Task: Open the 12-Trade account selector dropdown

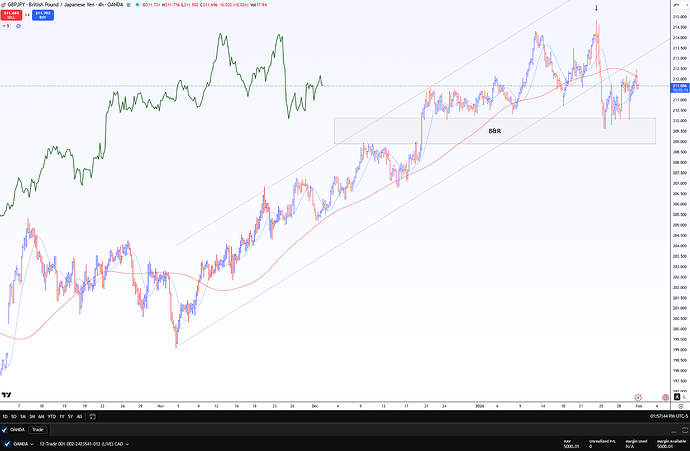Action: (84, 444)
